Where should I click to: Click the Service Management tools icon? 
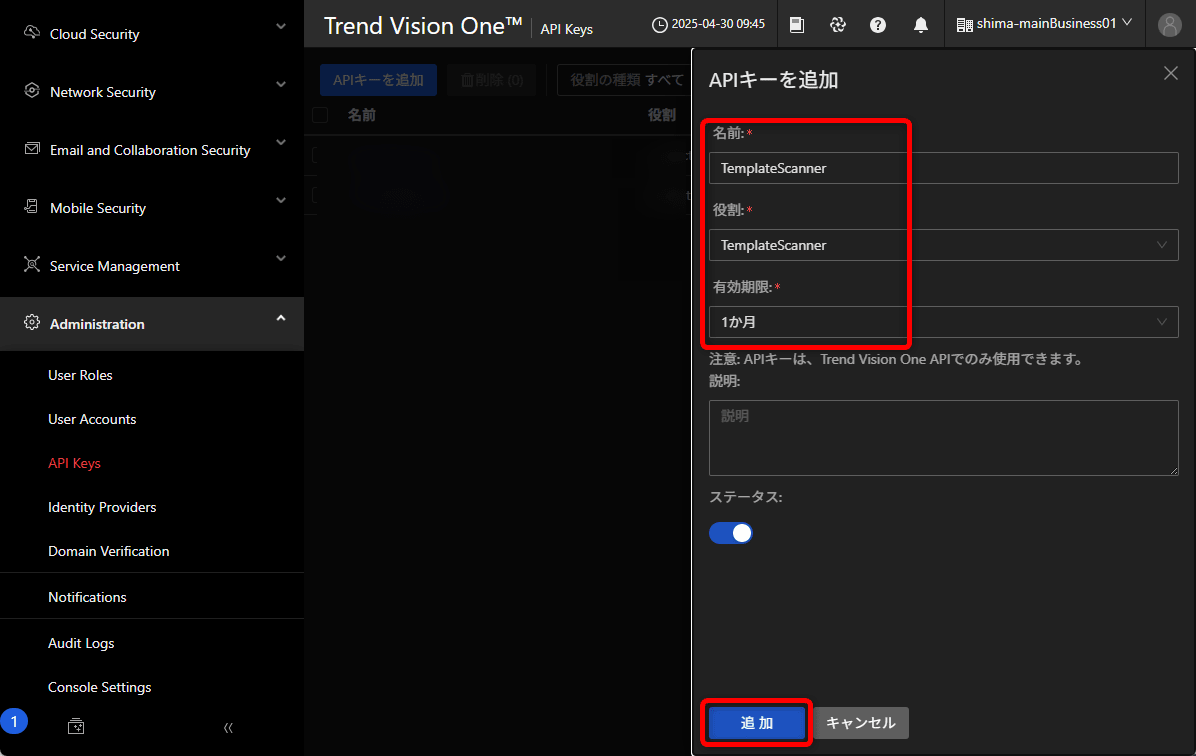31,264
